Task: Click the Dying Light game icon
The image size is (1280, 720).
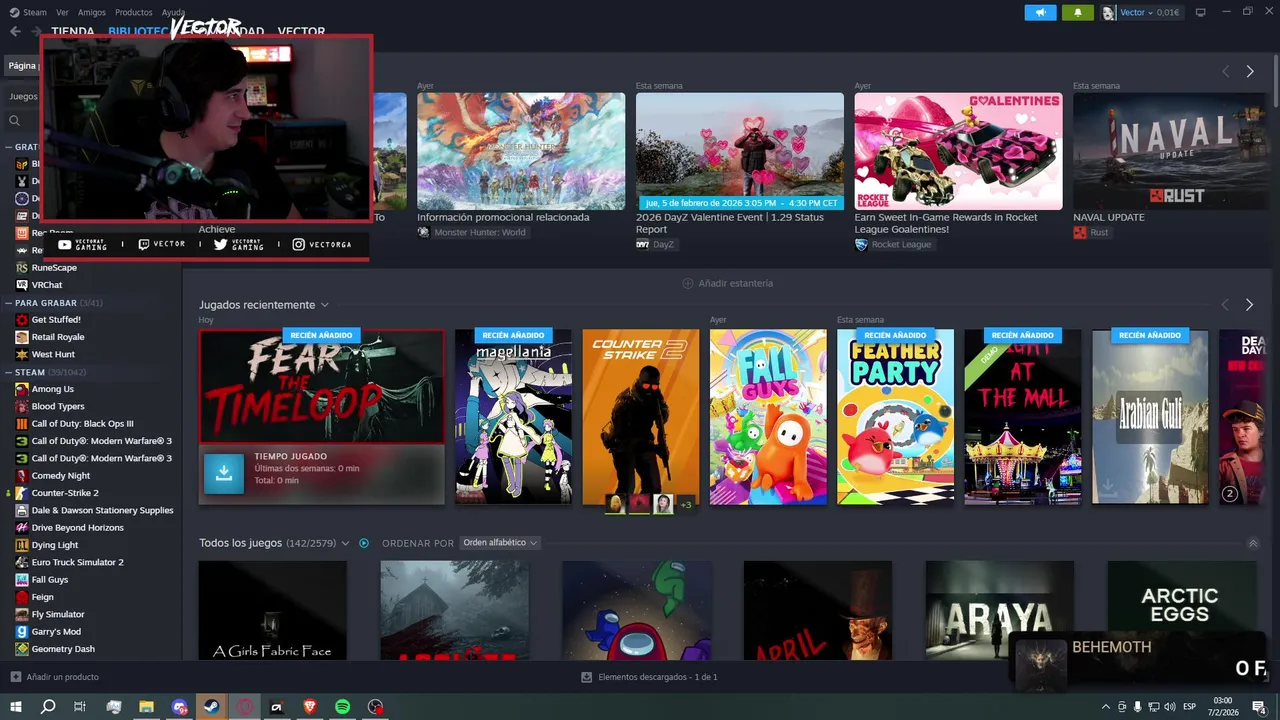Action: coord(22,545)
